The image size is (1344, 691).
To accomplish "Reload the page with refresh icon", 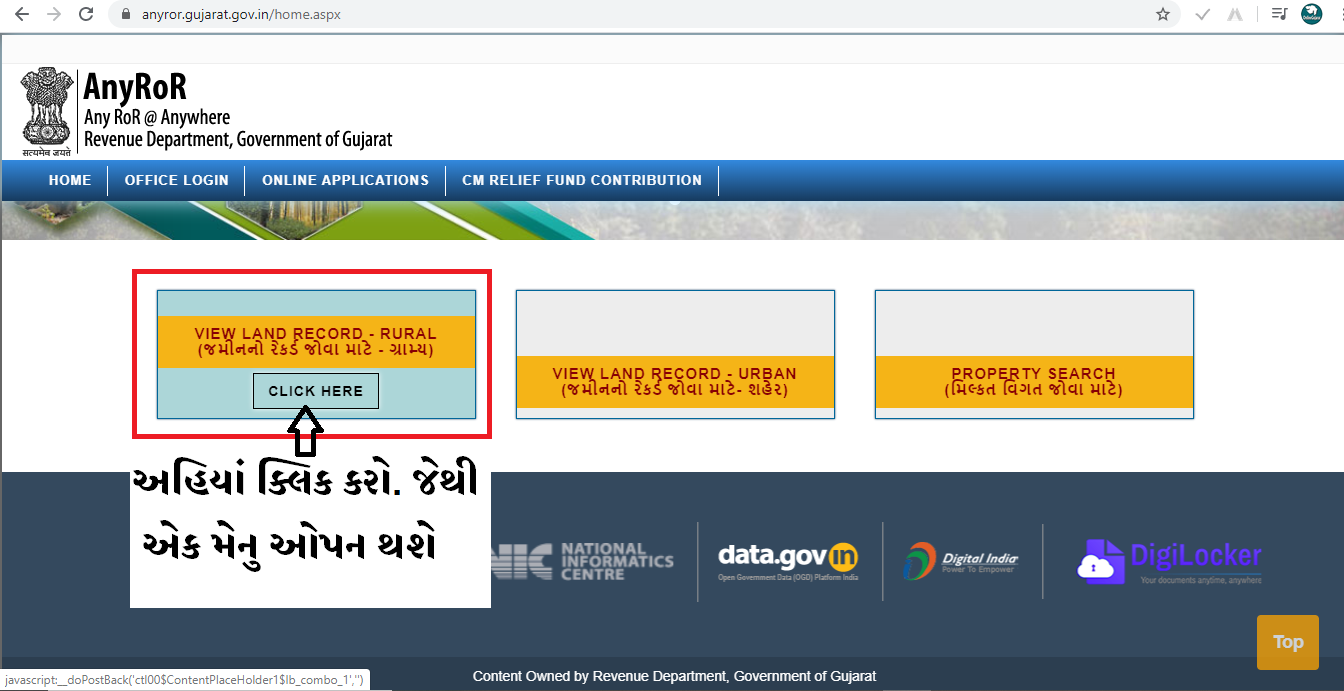I will coord(86,14).
